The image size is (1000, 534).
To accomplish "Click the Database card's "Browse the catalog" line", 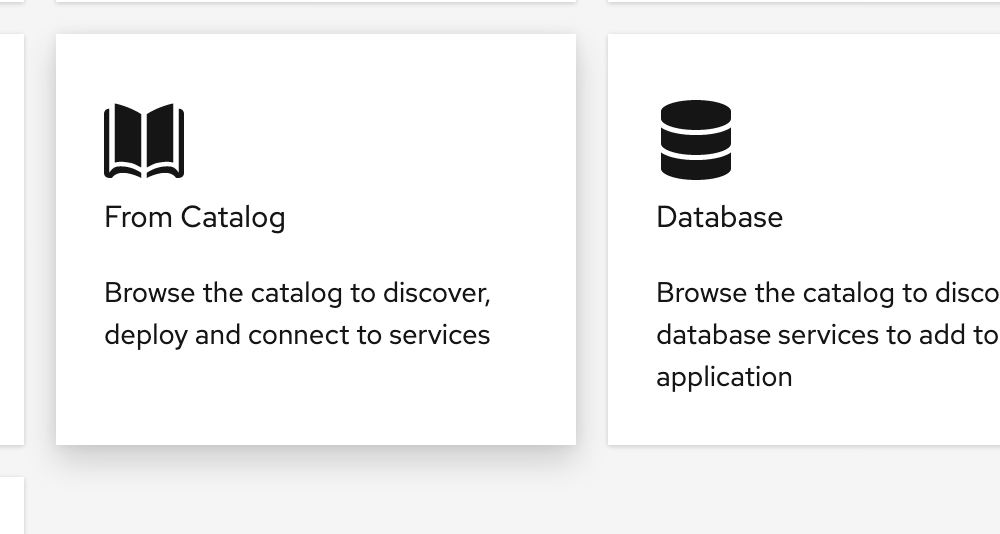I will point(828,293).
